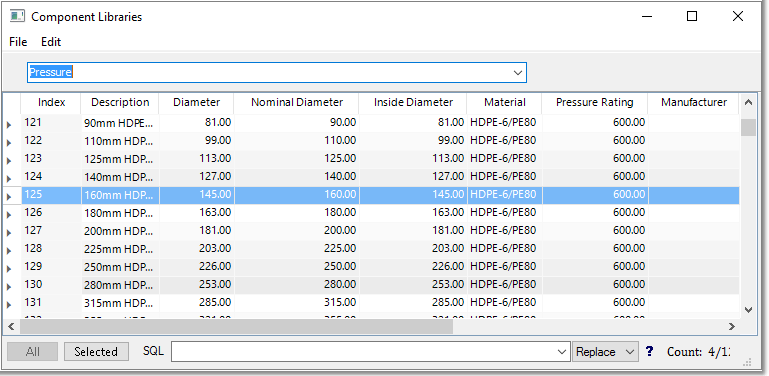Select the '315mm HDP...' description cell
The width and height of the screenshot is (769, 376).
click(120, 303)
